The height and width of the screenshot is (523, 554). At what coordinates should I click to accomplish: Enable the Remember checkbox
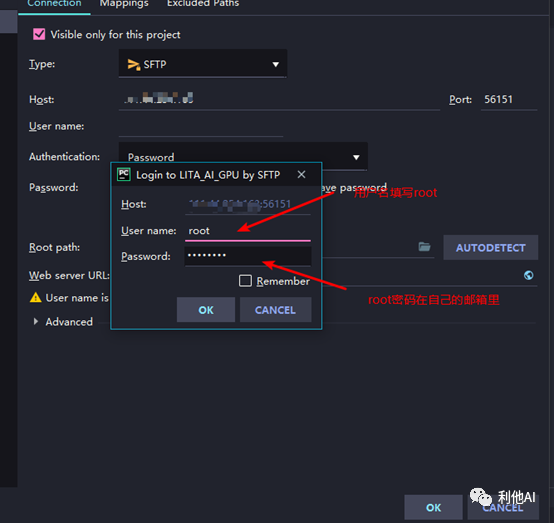tap(245, 281)
